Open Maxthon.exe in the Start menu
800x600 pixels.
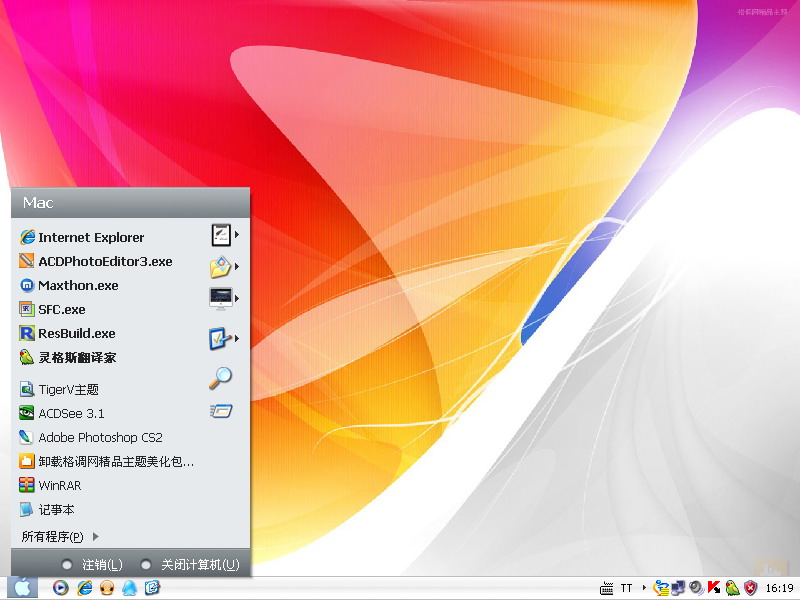tap(69, 285)
